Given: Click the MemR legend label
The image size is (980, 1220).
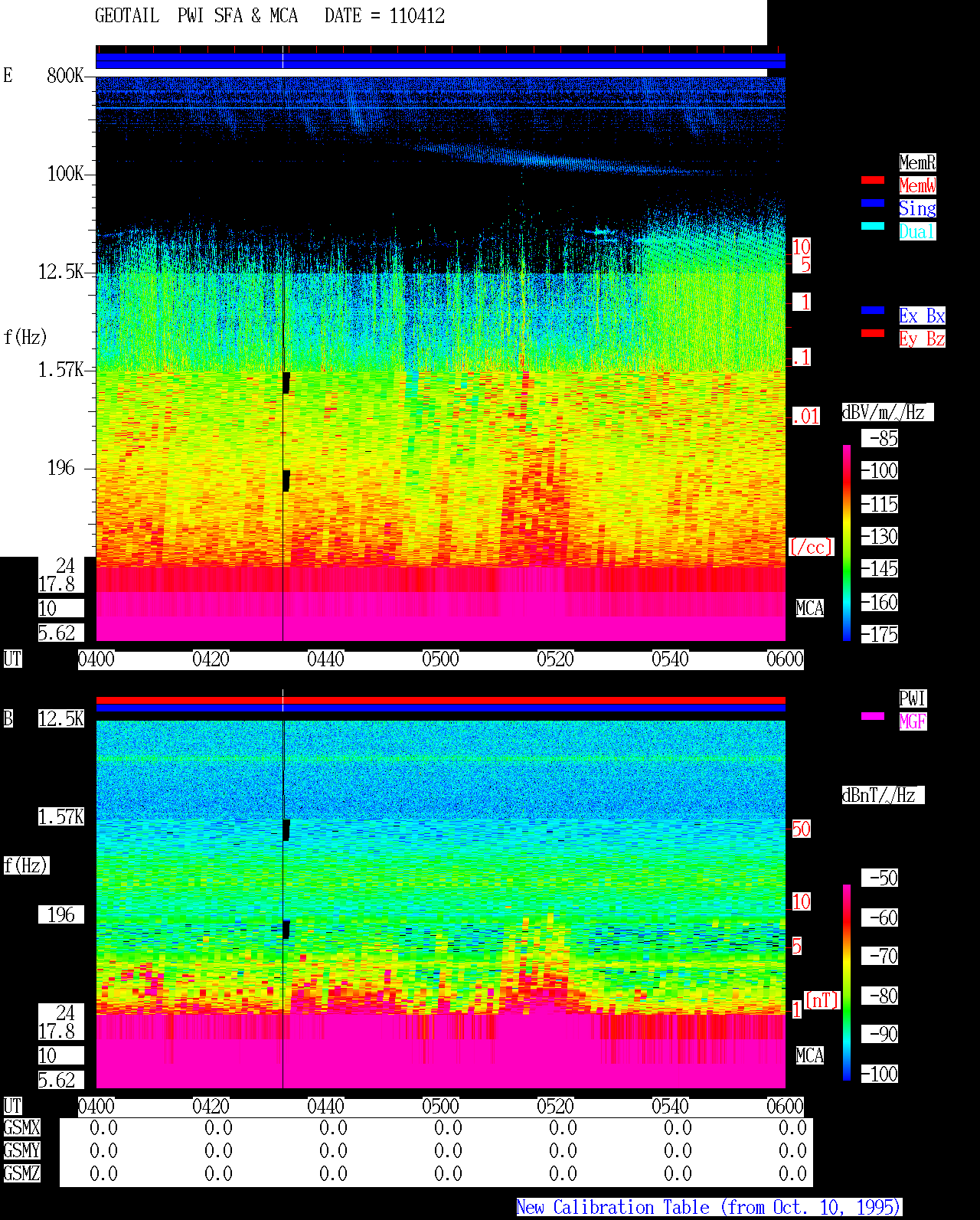Looking at the screenshot, I should 917,162.
